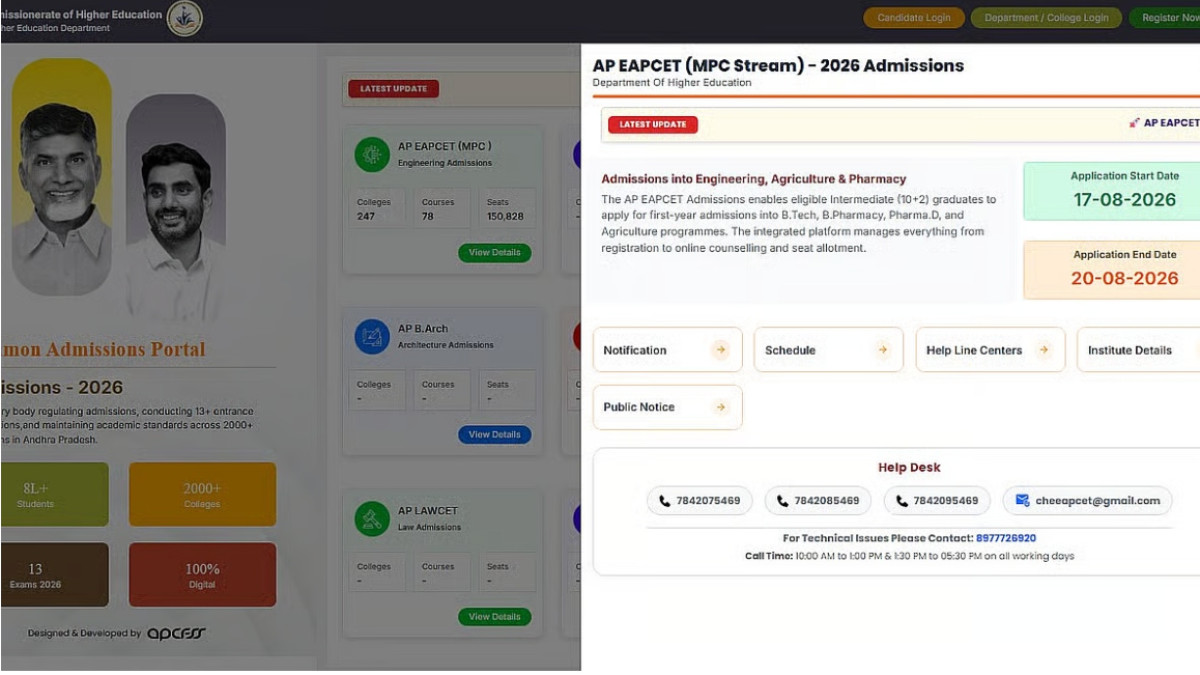Click the 17-08-2026 start date value
This screenshot has height=675, width=1200.
coord(1124,200)
